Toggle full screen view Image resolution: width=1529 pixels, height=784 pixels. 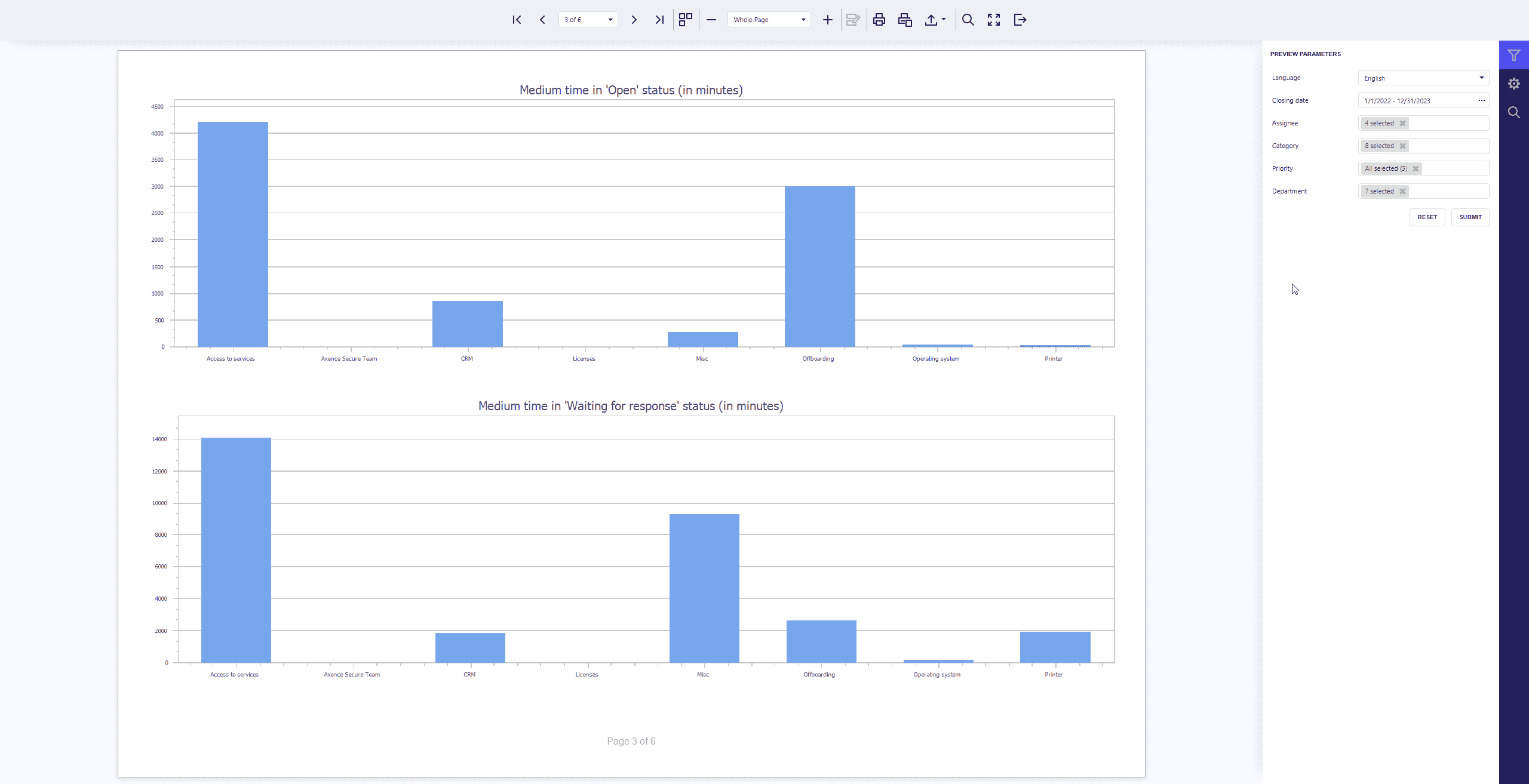[994, 20]
